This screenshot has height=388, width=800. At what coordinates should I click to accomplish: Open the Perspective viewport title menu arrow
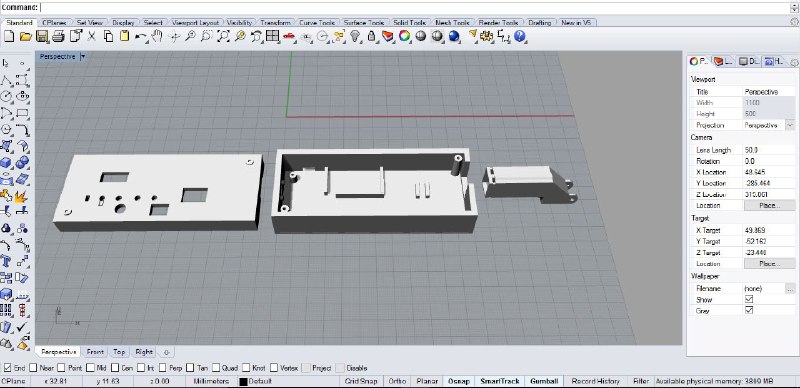tap(83, 57)
